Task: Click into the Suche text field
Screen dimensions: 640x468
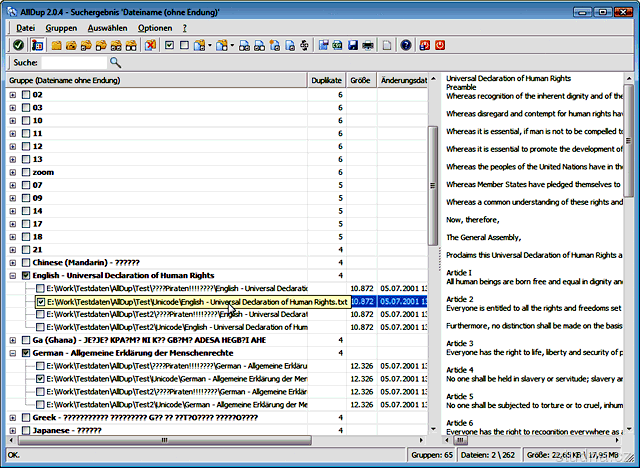Action: coord(72,62)
